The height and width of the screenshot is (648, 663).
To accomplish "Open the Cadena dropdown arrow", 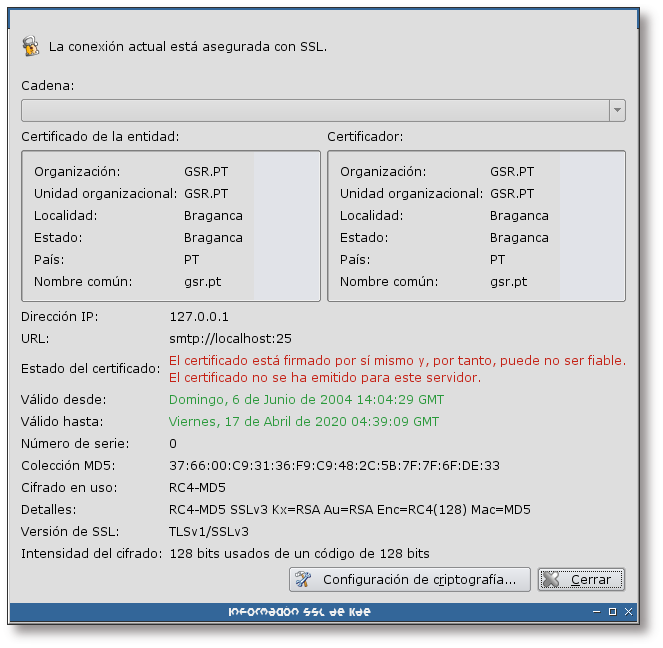I will point(617,110).
